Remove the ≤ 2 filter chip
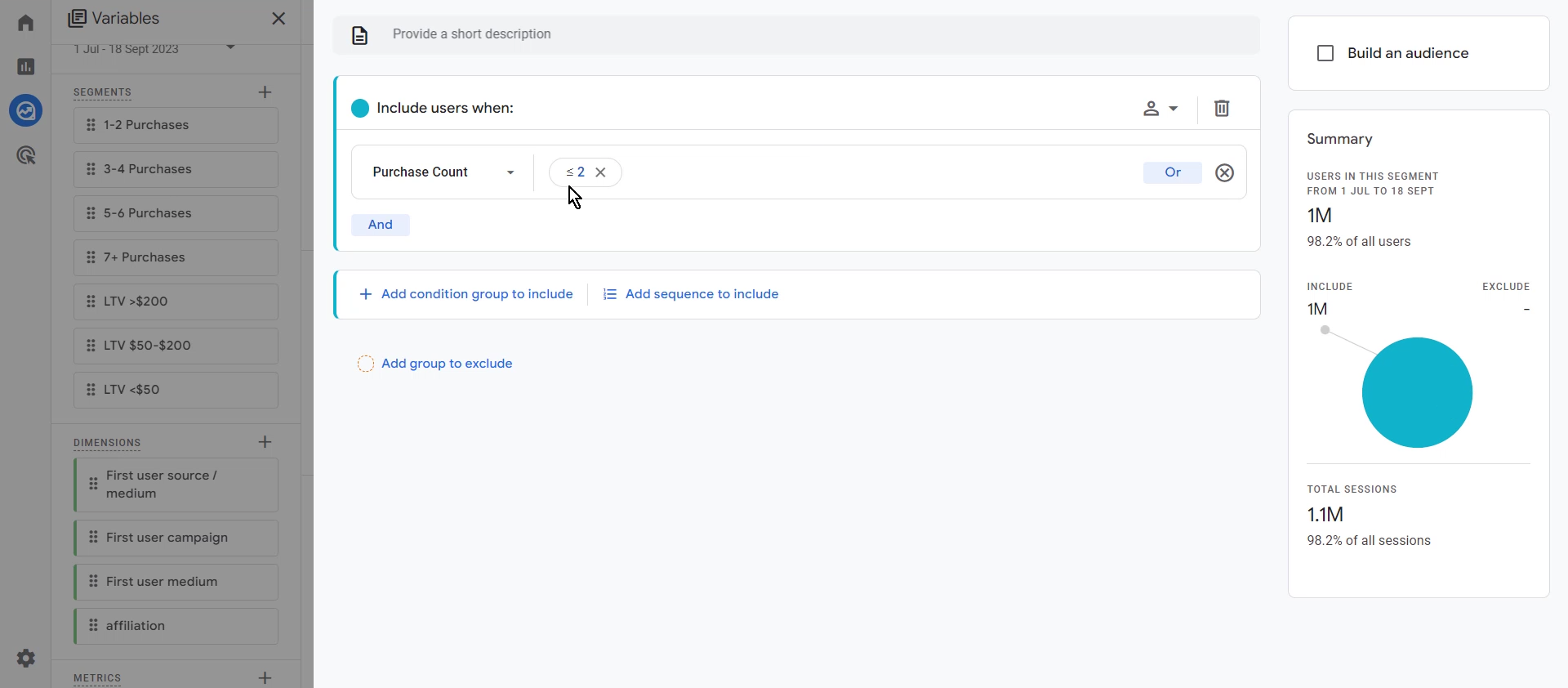 [x=600, y=172]
